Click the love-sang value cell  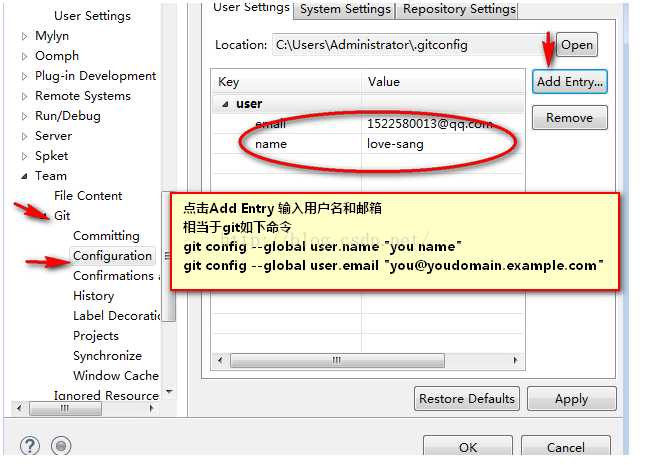pos(395,144)
